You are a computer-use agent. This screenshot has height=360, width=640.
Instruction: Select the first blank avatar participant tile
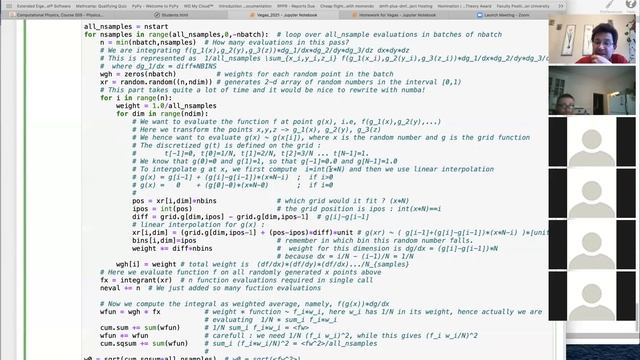click(x=592, y=142)
